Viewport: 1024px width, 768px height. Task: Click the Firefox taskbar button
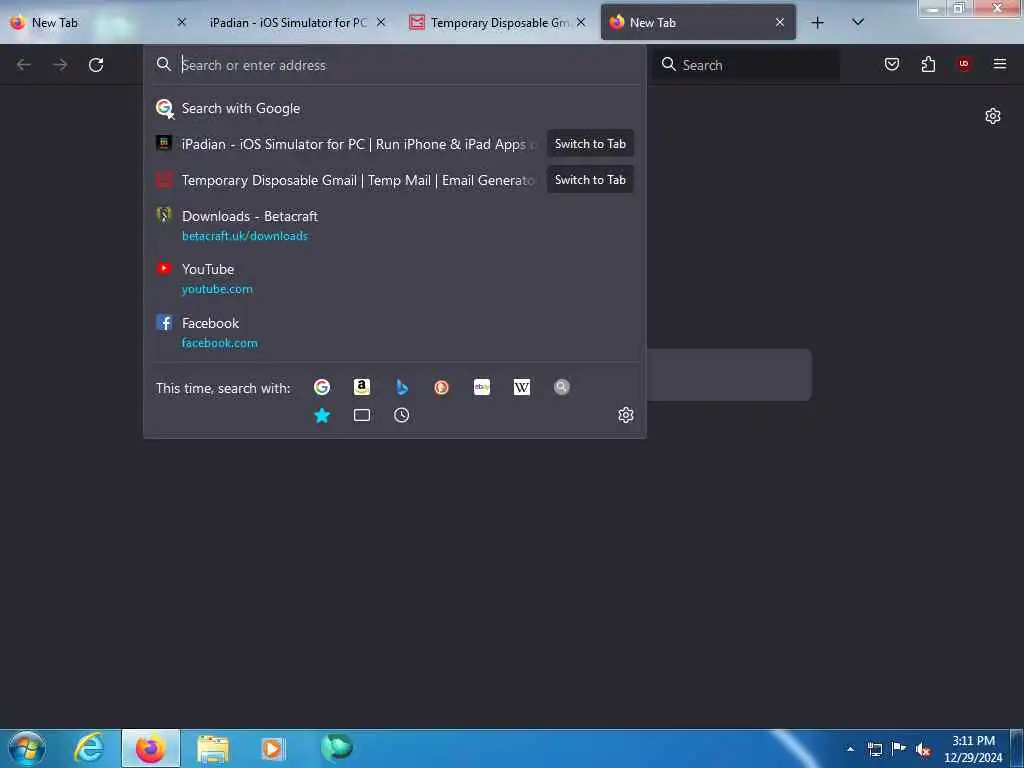pyautogui.click(x=151, y=748)
